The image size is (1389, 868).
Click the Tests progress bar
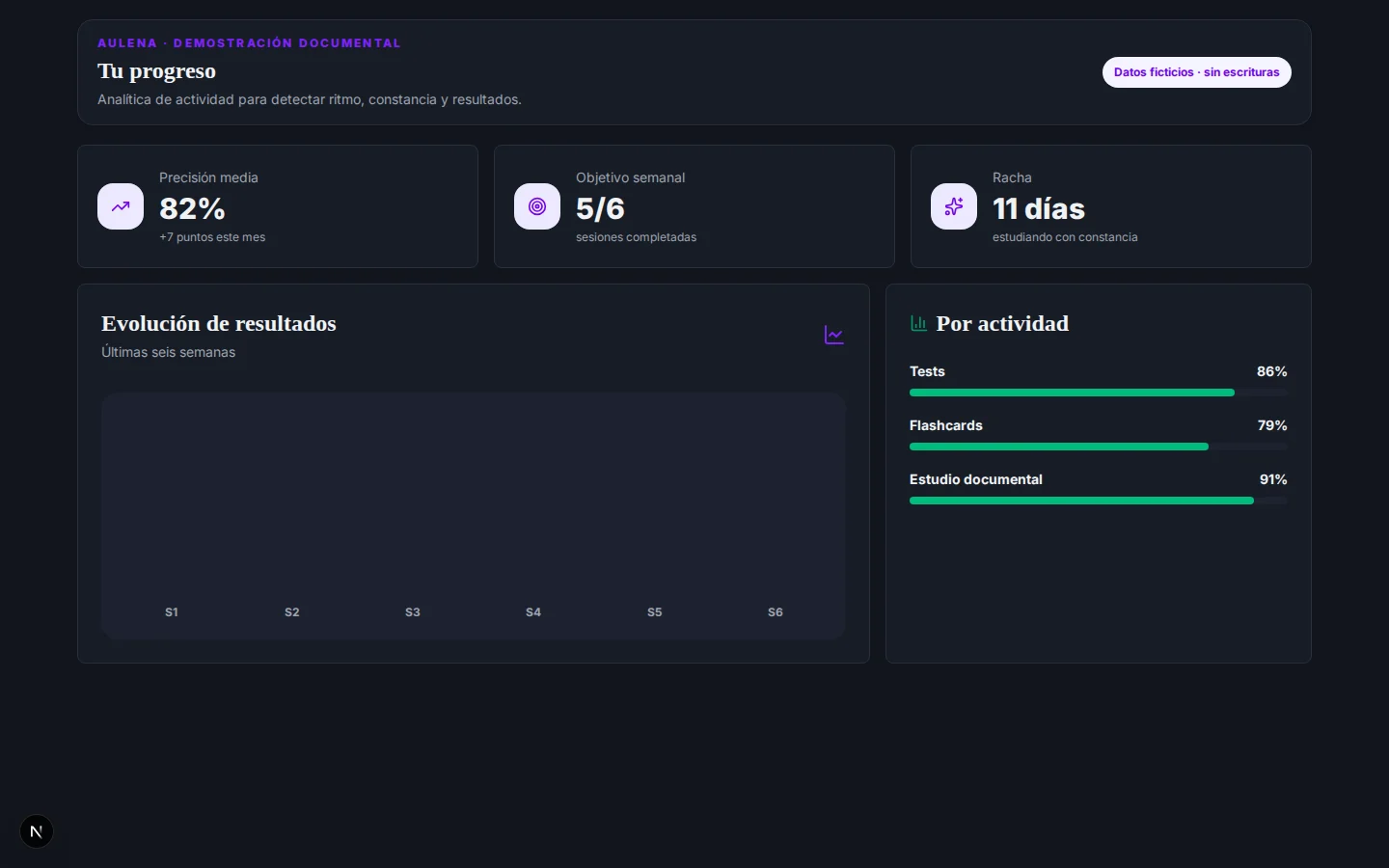(x=1099, y=393)
